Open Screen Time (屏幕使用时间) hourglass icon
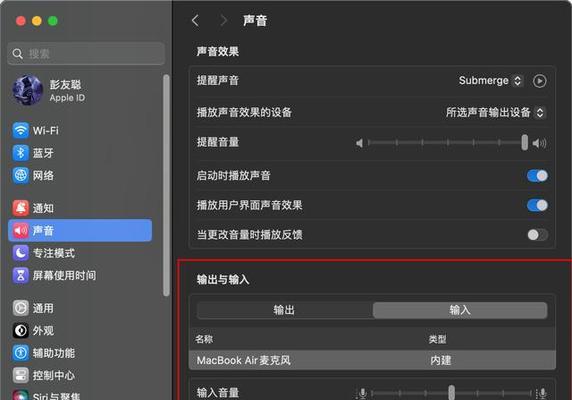Image resolution: width=572 pixels, height=400 pixels. coord(20,275)
